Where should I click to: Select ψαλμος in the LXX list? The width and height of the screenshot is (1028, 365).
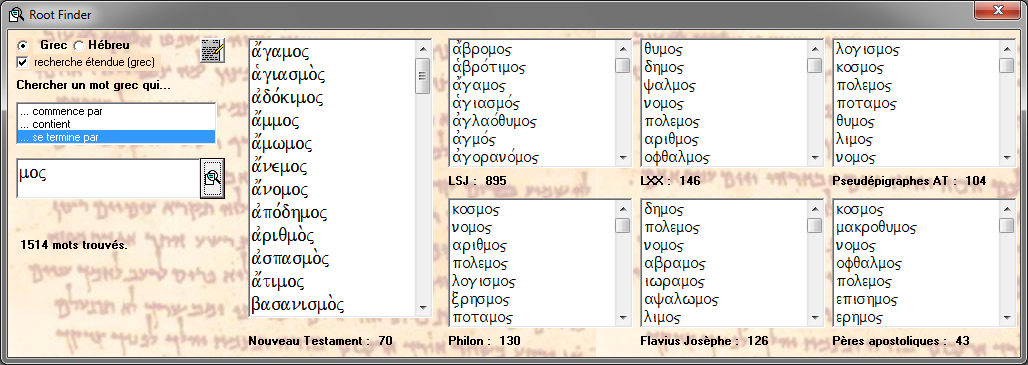coord(669,85)
